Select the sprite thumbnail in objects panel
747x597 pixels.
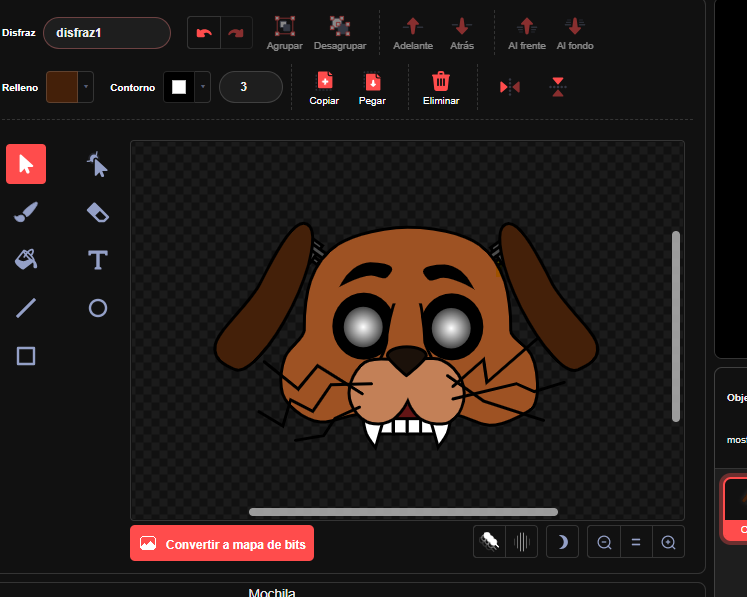pyautogui.click(x=736, y=507)
